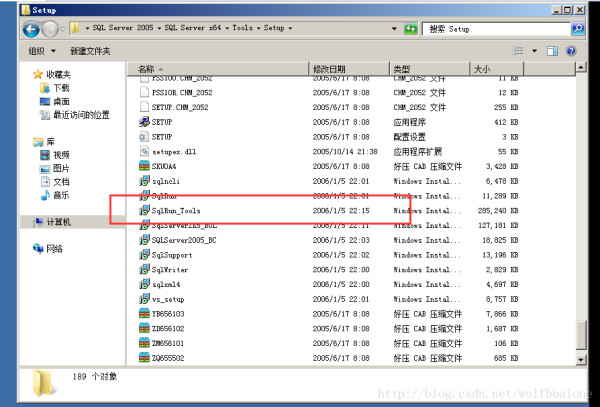Open the 图片 library
Viewport: 600px width, 407px height.
[x=61, y=168]
